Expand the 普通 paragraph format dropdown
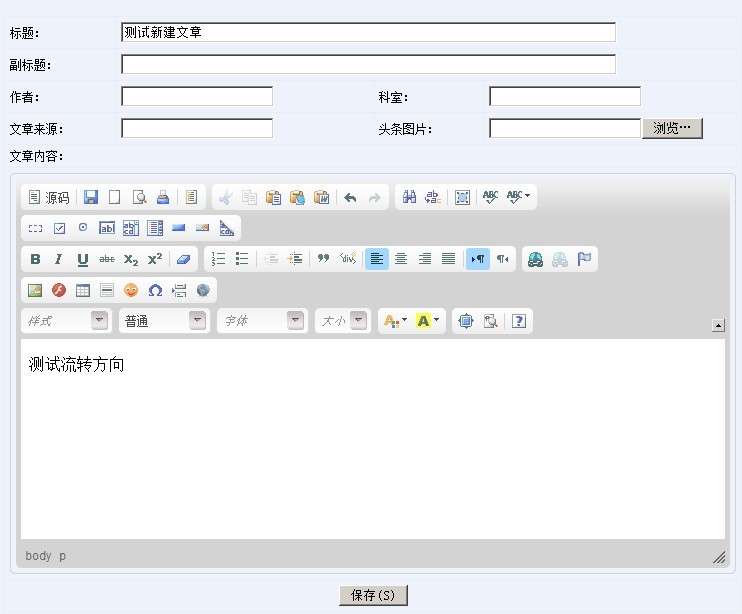 (163, 321)
